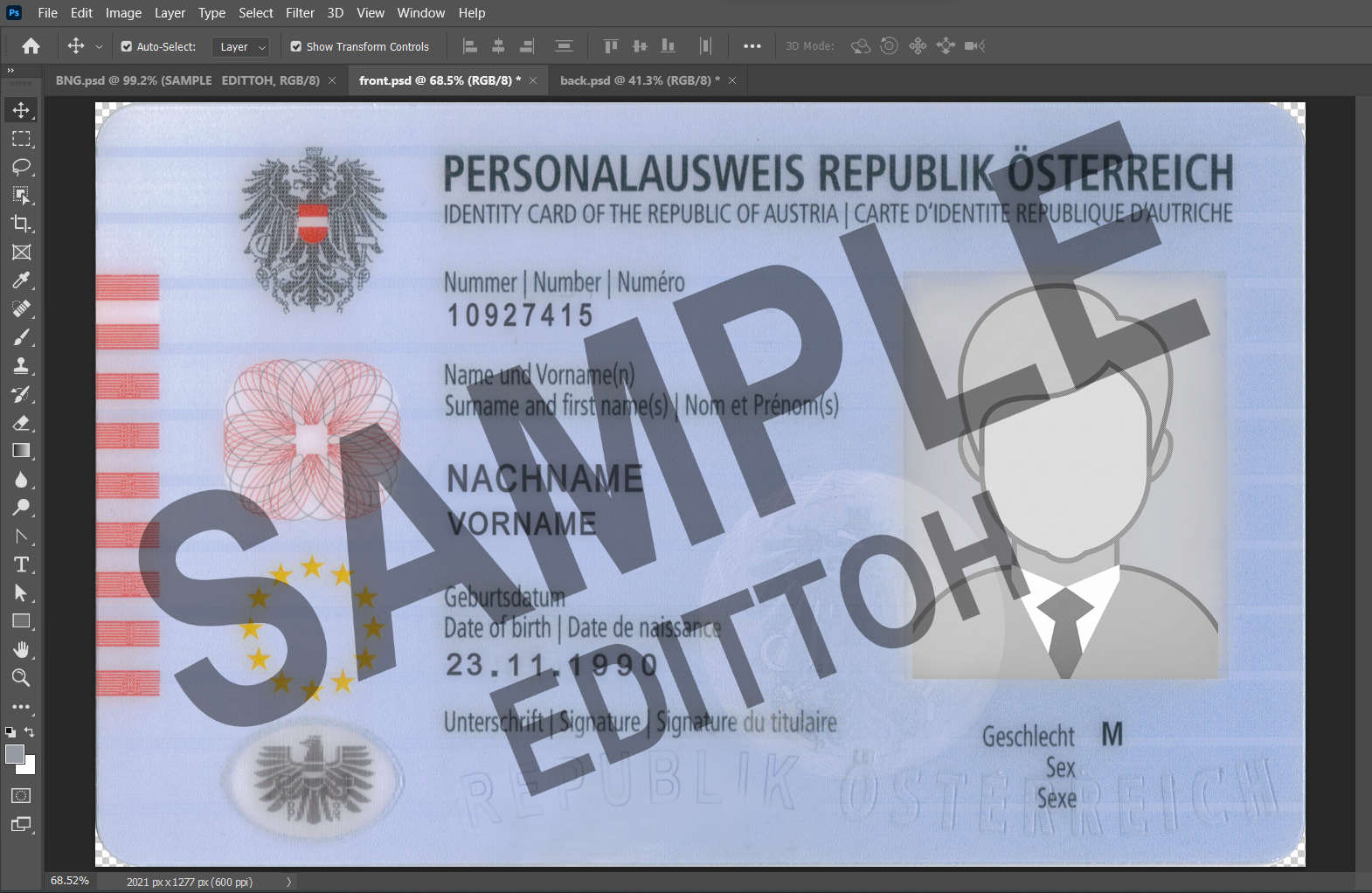Open the foreground color picker
1372x893 pixels.
14,754
